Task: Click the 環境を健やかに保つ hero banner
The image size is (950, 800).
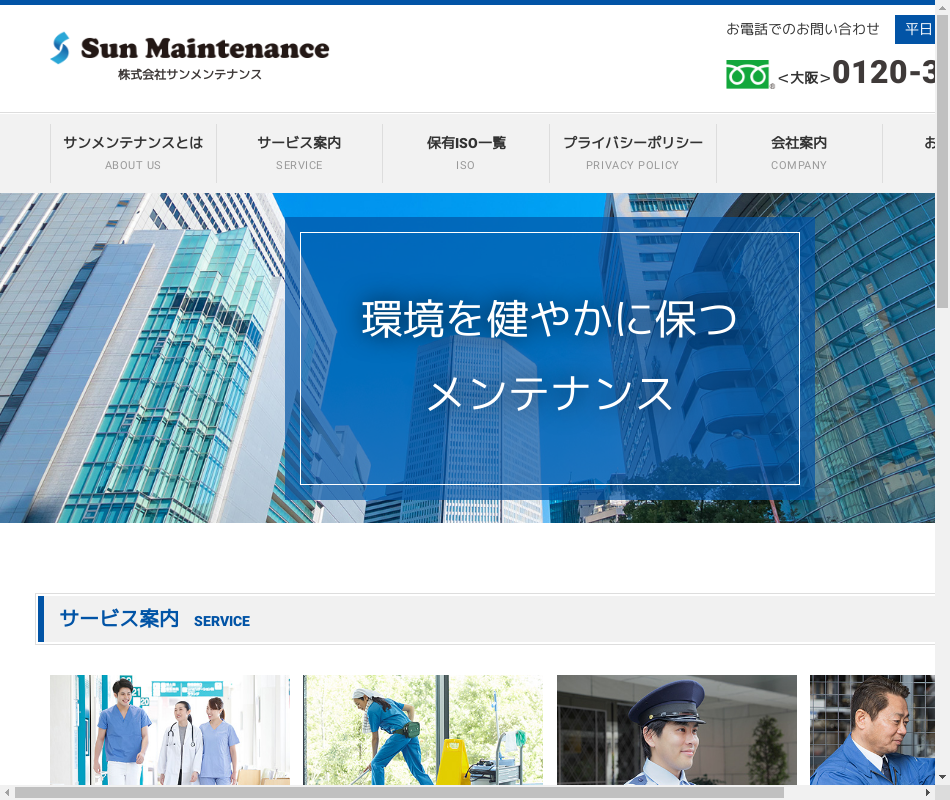Action: click(x=549, y=357)
